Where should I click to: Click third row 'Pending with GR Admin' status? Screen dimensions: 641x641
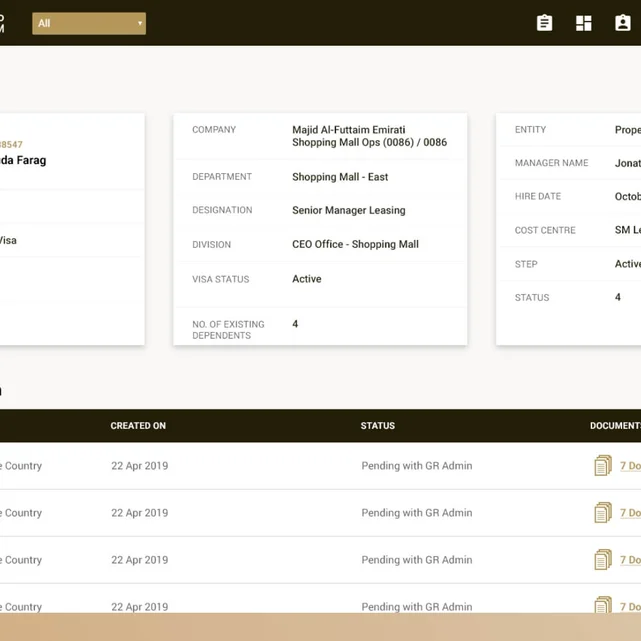point(417,560)
